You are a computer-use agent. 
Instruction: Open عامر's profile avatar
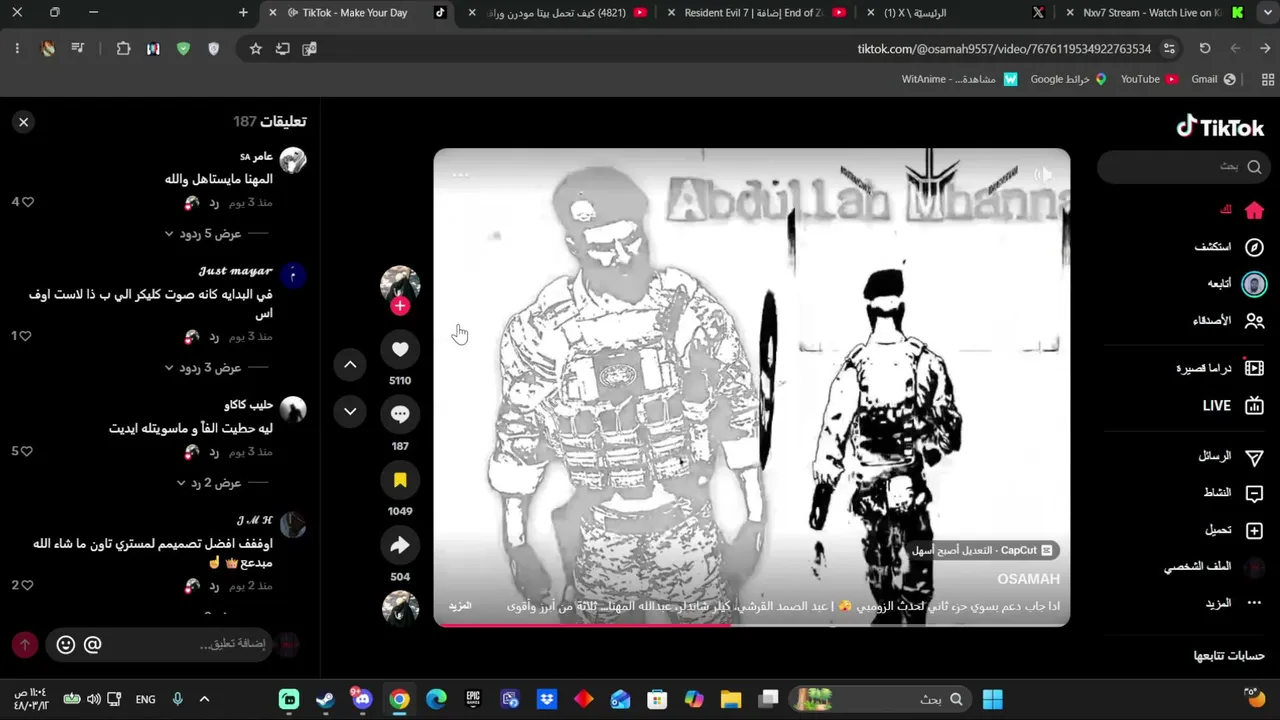(x=293, y=160)
